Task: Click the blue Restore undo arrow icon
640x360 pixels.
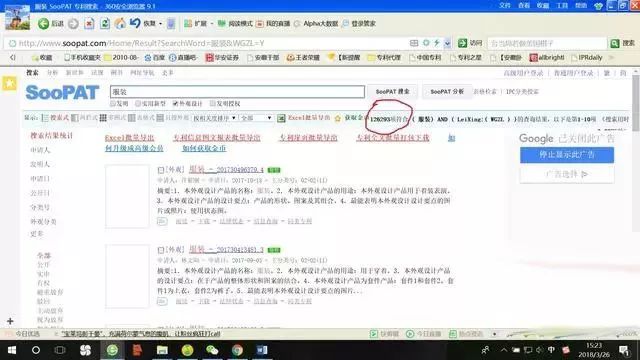Action: [135, 23]
